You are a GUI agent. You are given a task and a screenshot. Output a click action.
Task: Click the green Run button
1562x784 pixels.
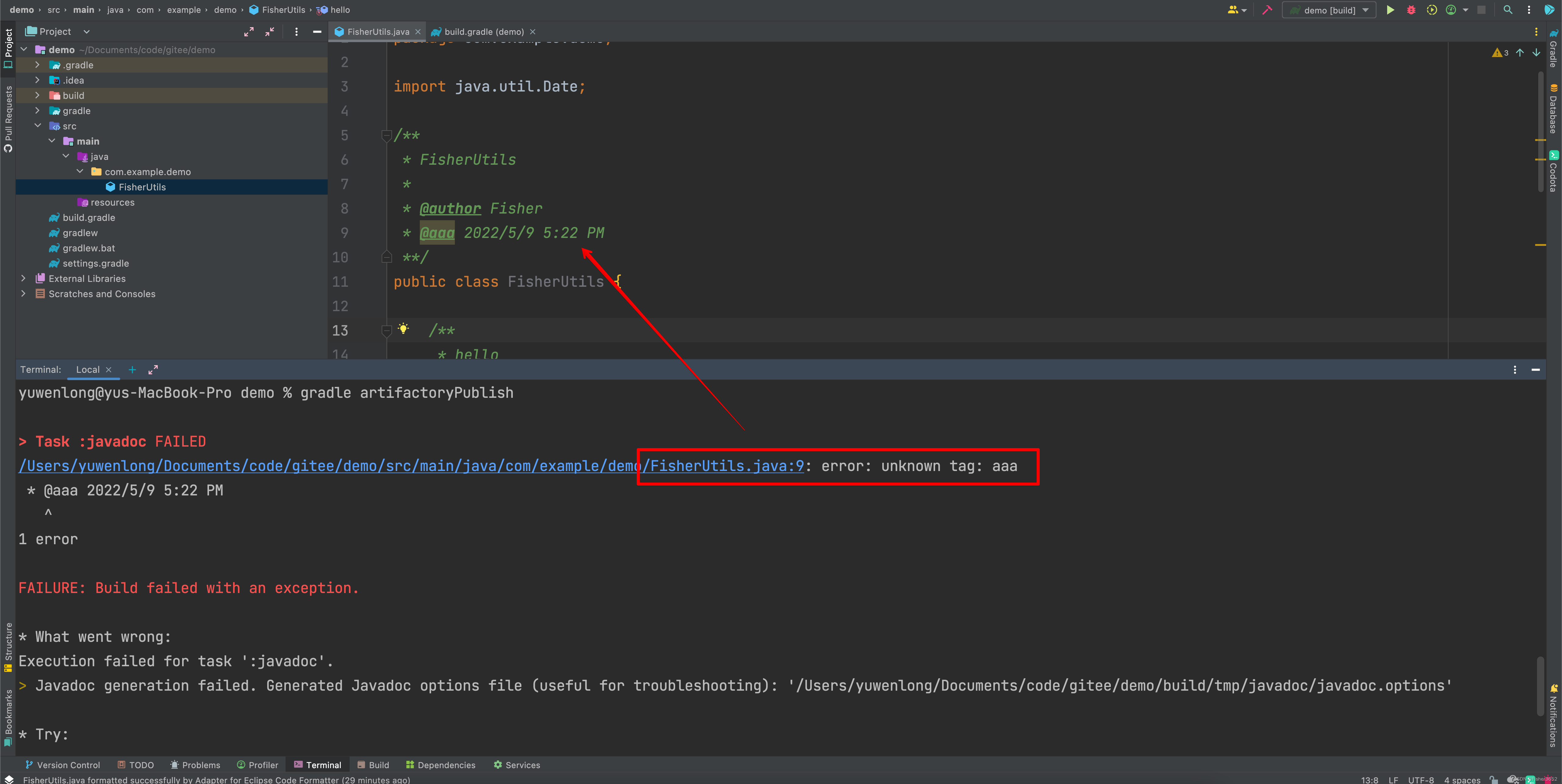[1390, 10]
